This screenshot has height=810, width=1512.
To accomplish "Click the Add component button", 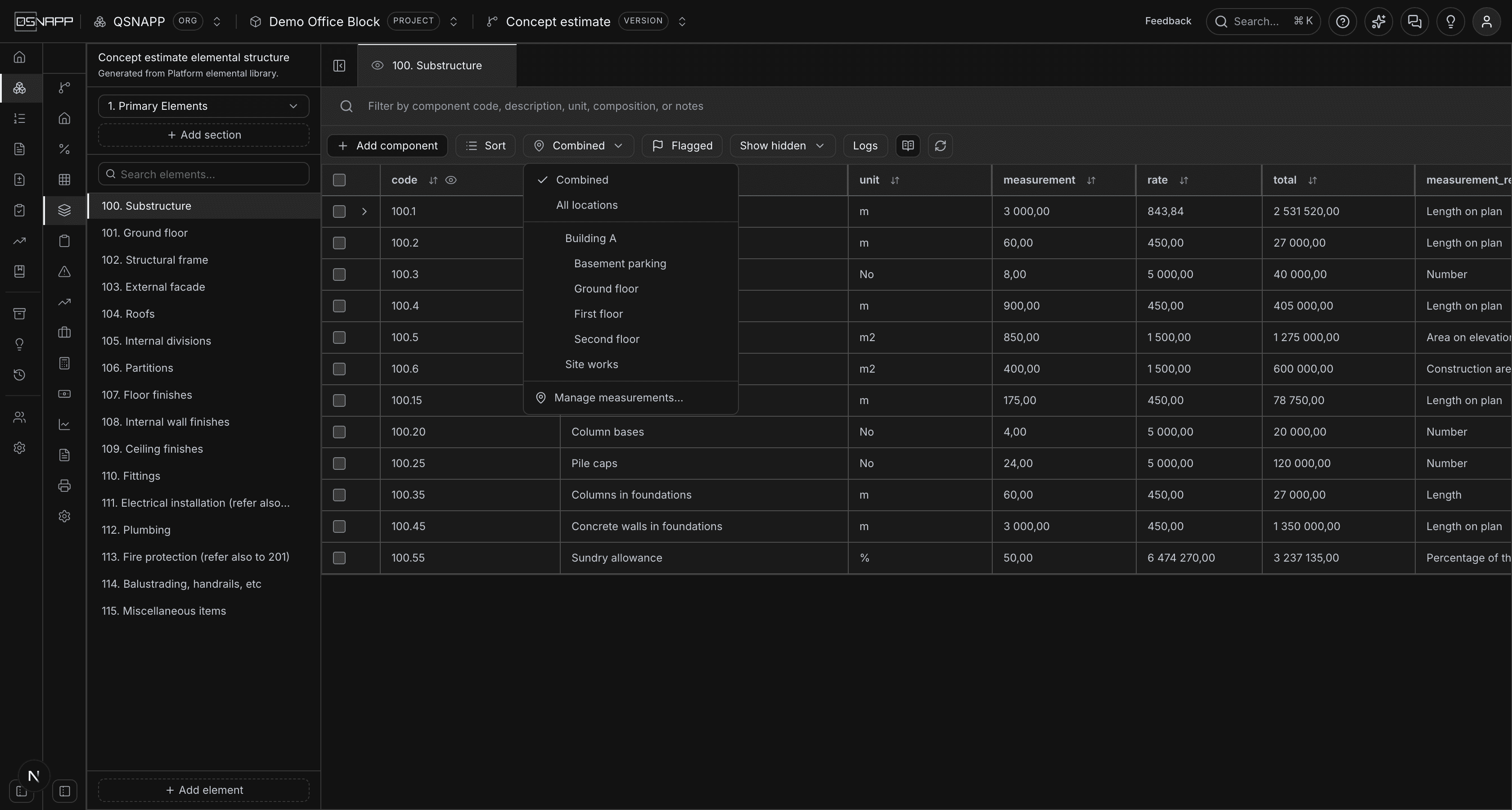I will (387, 145).
